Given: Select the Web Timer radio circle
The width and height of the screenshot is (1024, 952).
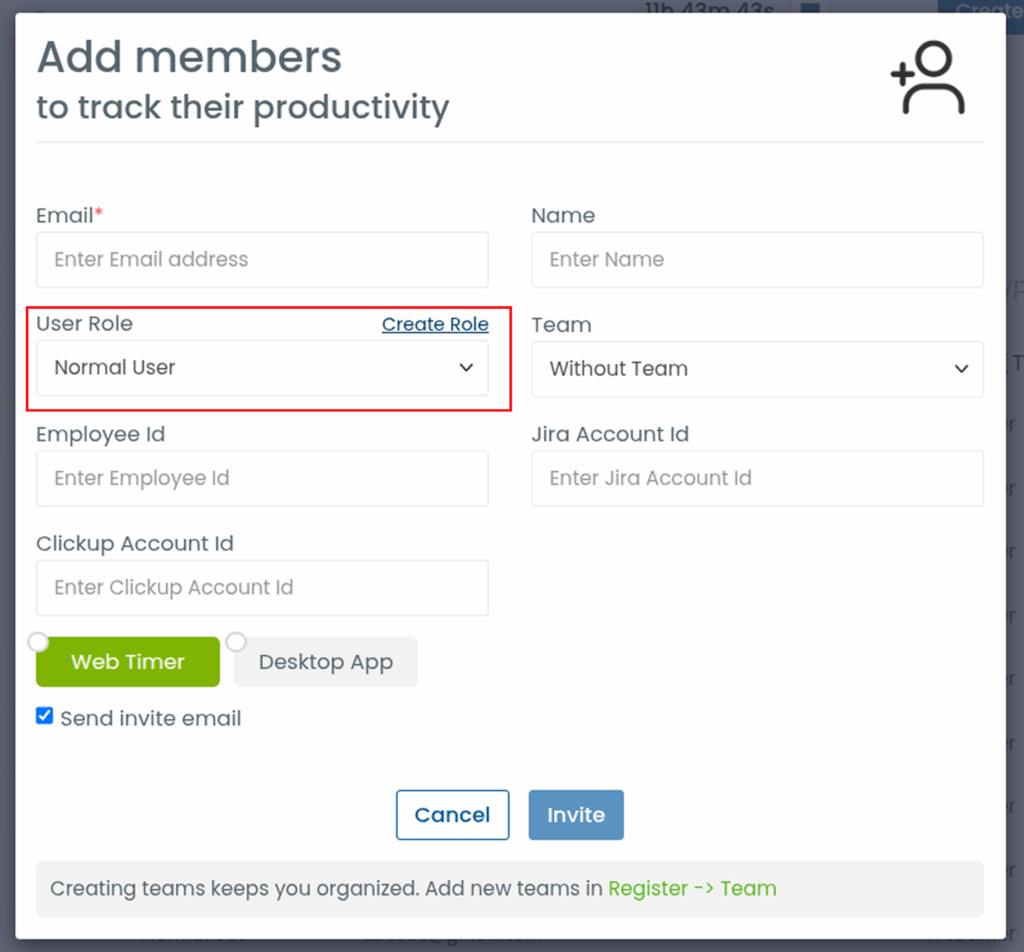Looking at the screenshot, I should pos(38,641).
